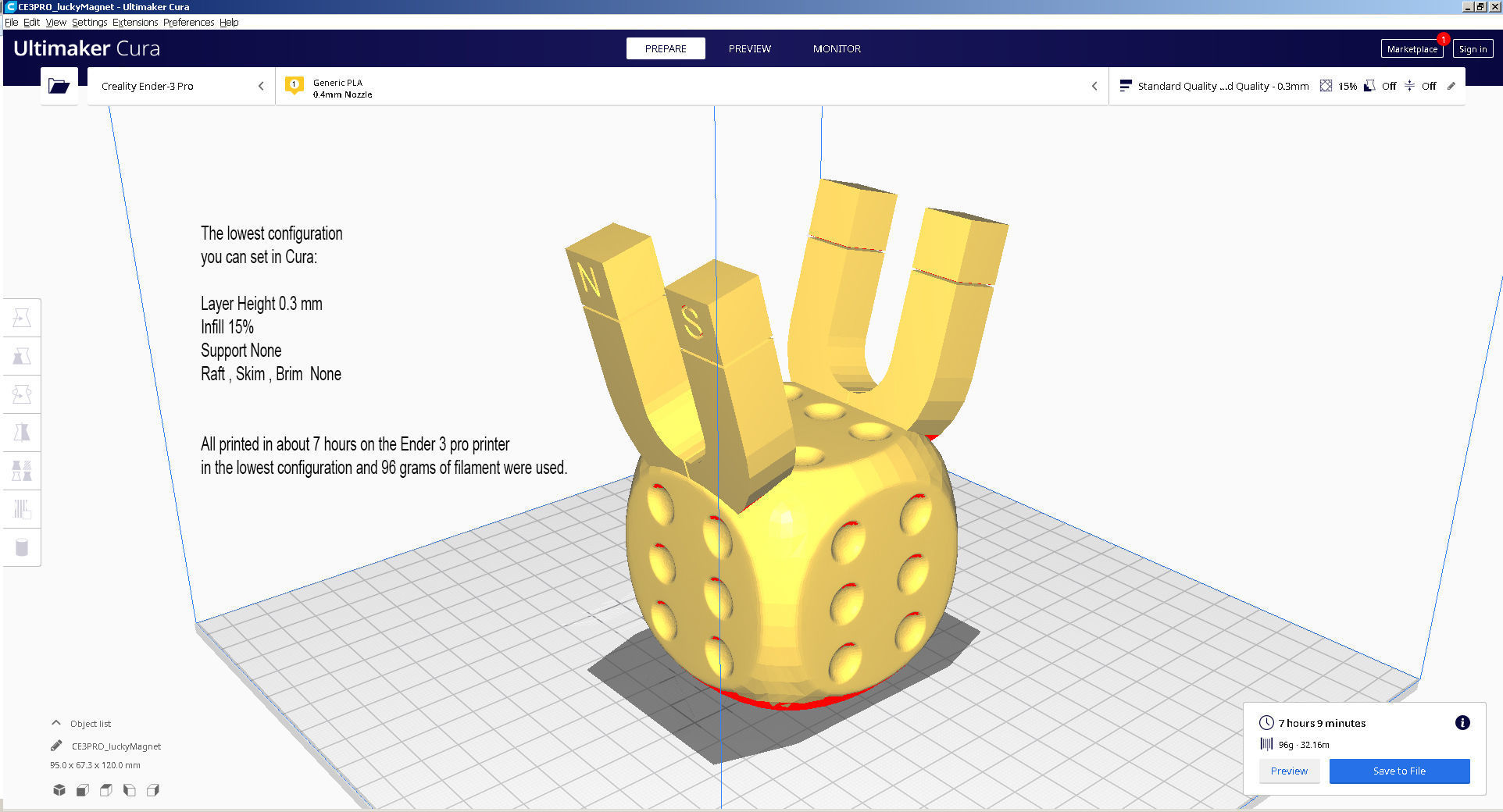Open the Standard Quality 0.3mm print settings

(1287, 86)
